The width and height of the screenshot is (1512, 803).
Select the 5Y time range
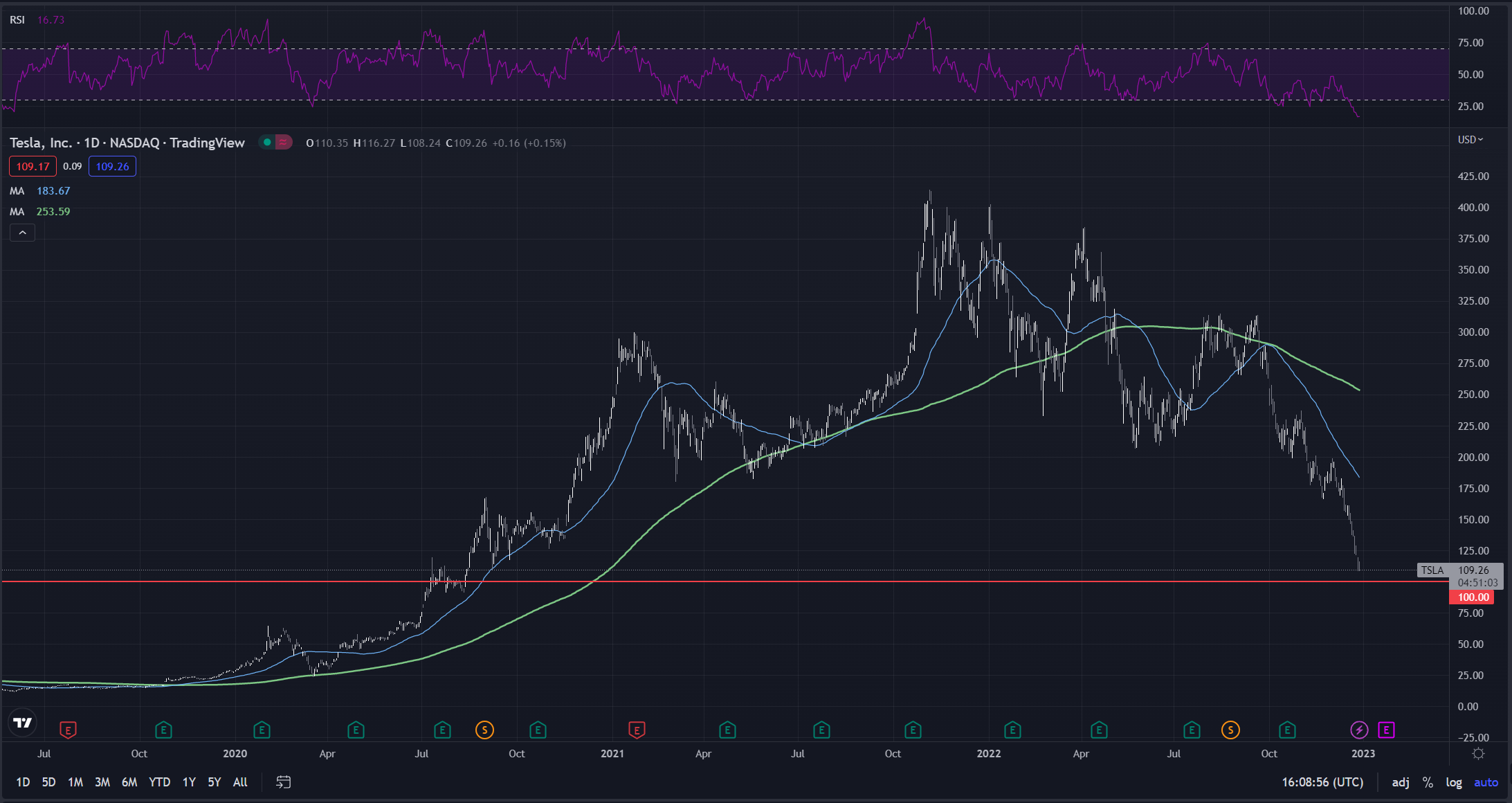[x=215, y=782]
